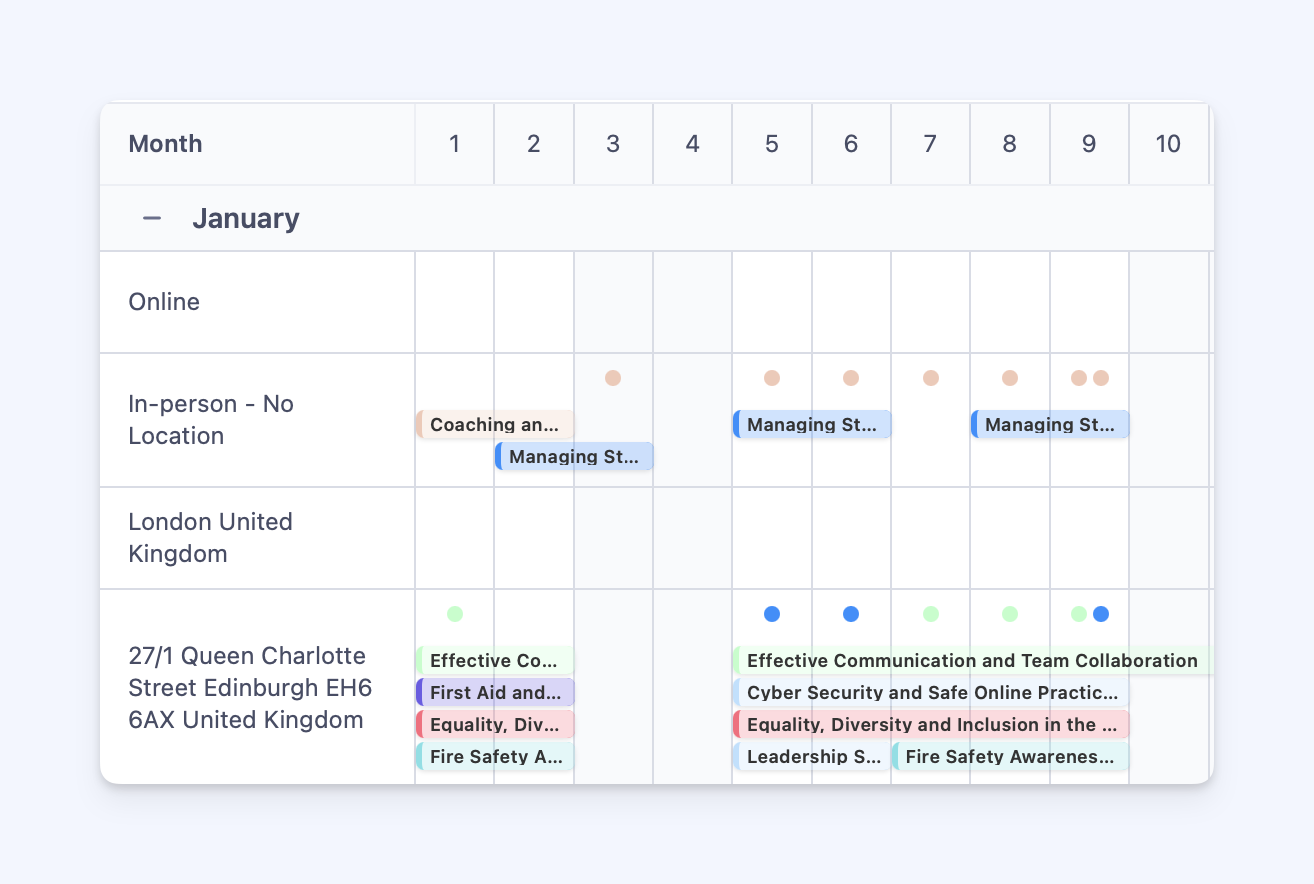Click the blue dot under day 9
Image resolution: width=1314 pixels, height=884 pixels.
pyautogui.click(x=1101, y=614)
